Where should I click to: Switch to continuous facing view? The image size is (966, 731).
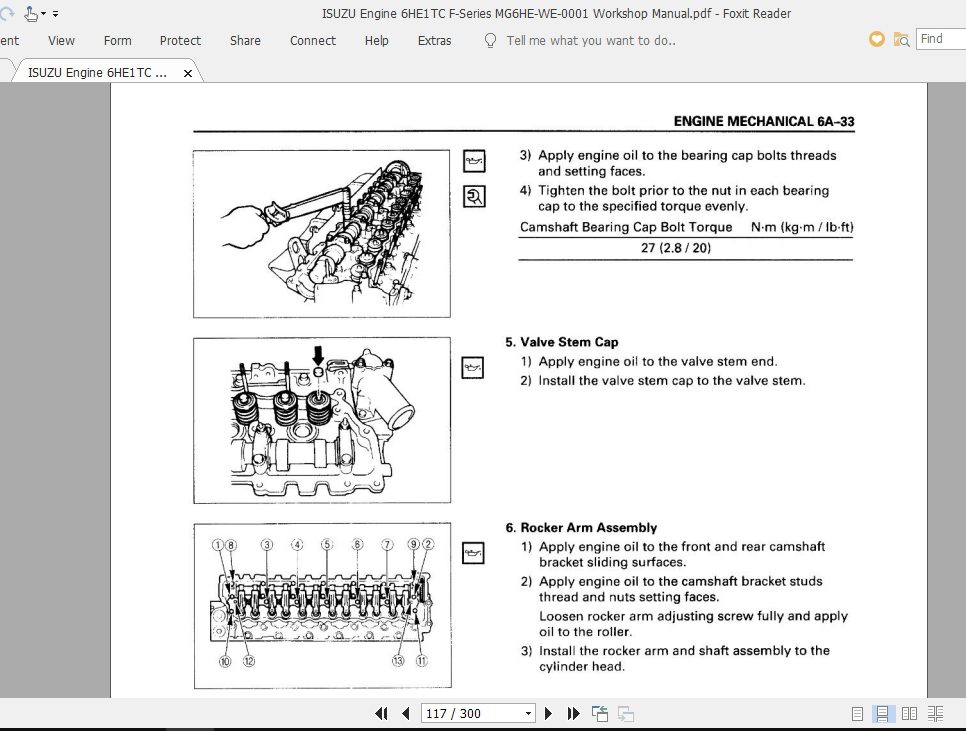point(935,714)
